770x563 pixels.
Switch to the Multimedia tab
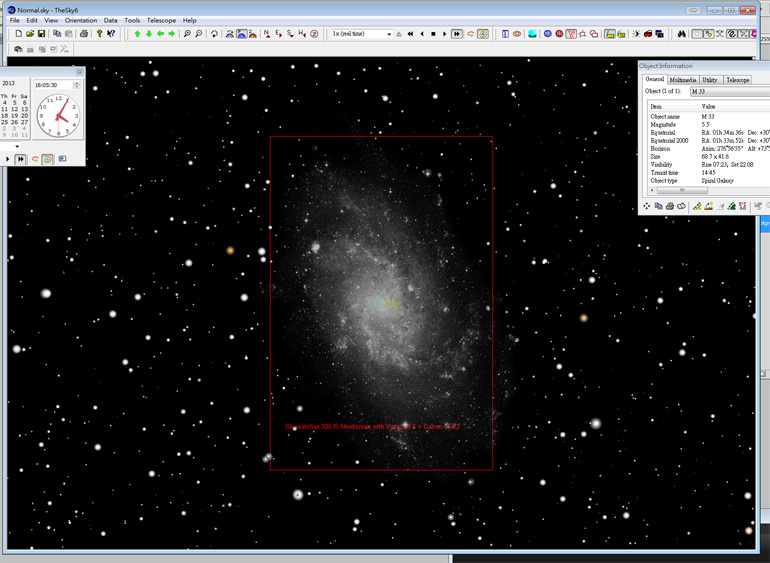pyautogui.click(x=683, y=79)
